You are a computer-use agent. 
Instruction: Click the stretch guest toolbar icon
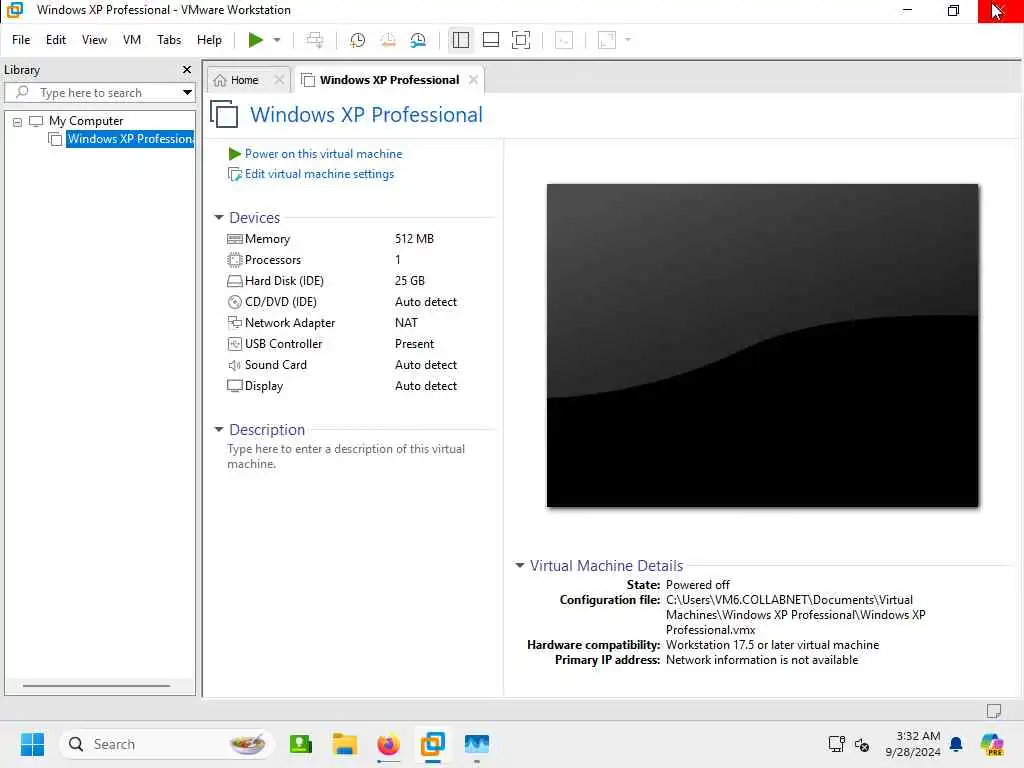607,40
